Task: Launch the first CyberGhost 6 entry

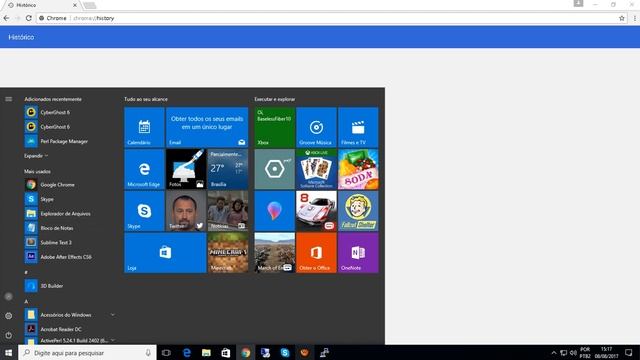Action: click(69, 112)
